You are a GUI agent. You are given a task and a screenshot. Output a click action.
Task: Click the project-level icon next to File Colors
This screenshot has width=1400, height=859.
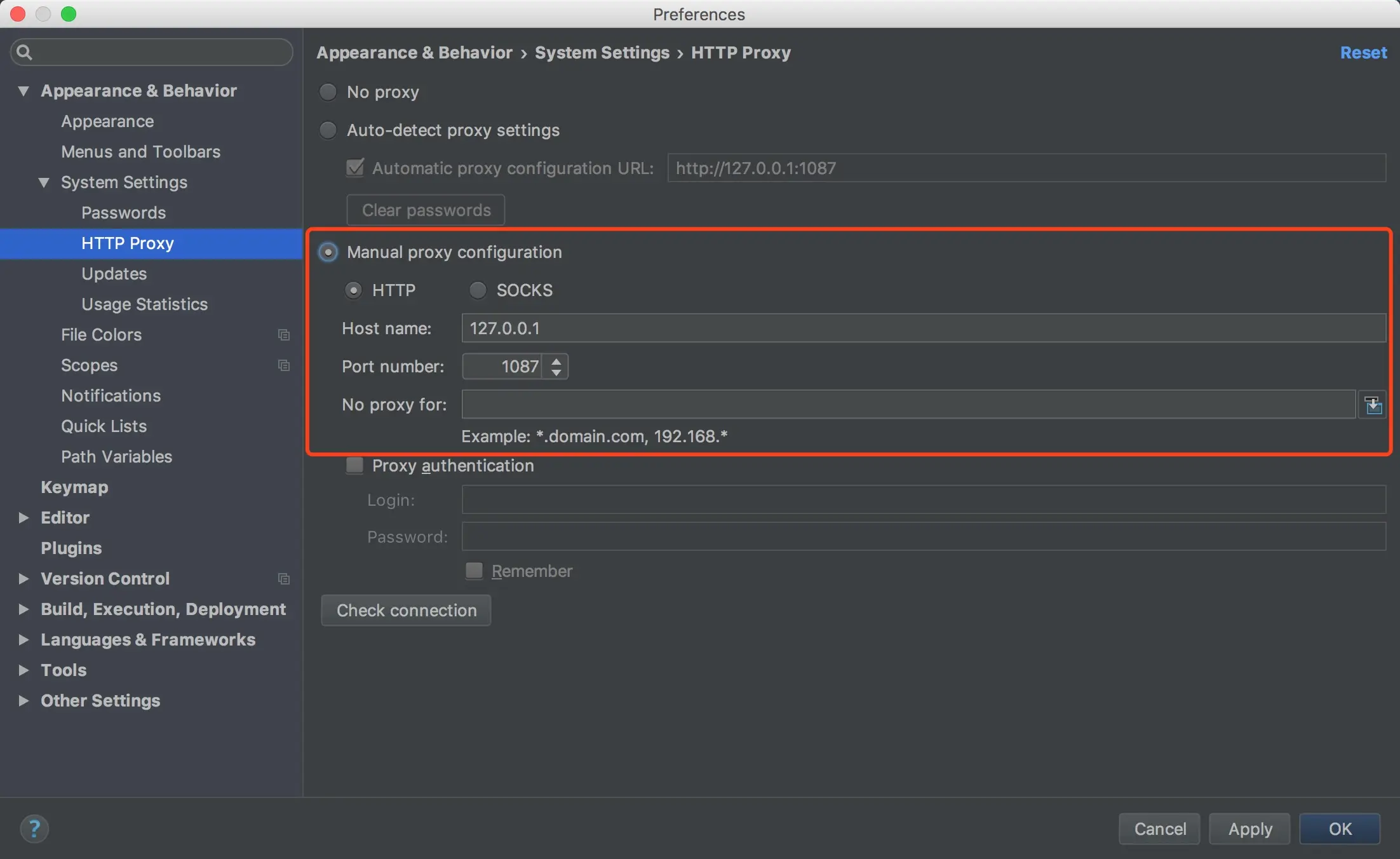click(284, 335)
